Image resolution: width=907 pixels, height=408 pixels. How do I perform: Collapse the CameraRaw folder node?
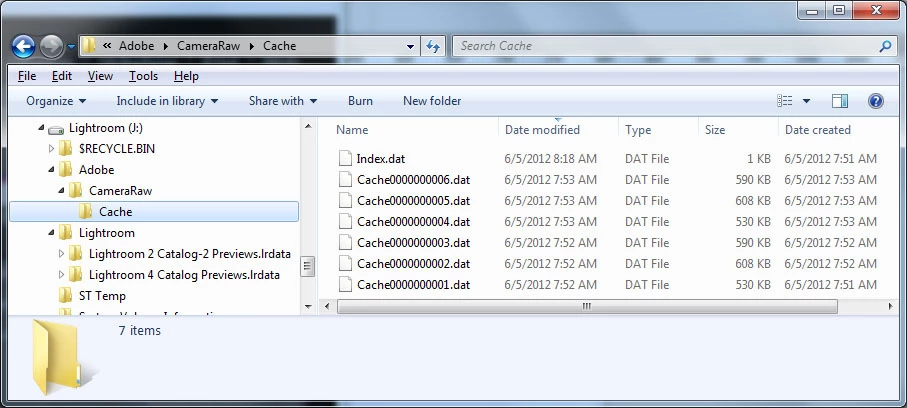click(61, 190)
